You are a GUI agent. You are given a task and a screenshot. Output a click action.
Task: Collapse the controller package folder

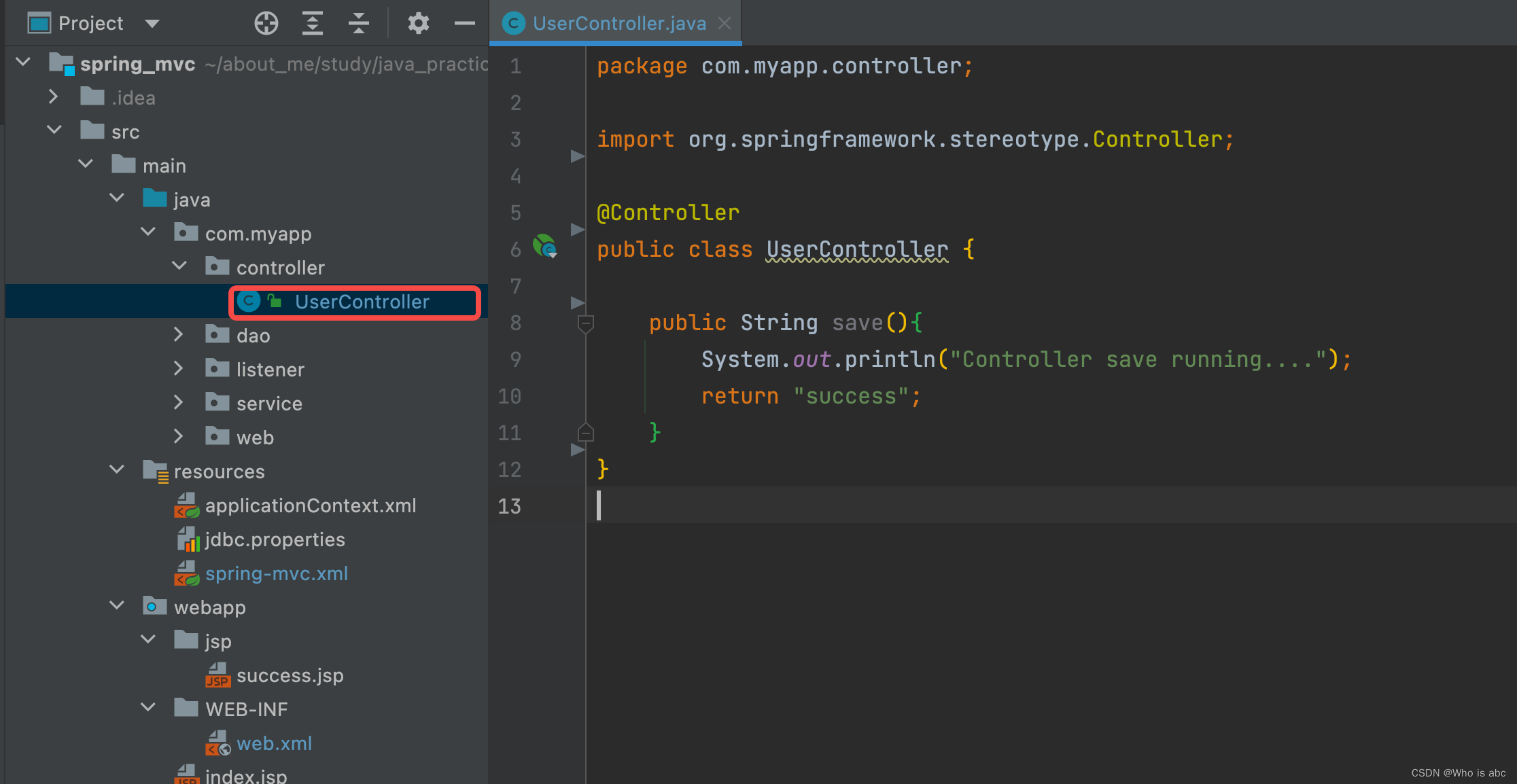click(179, 266)
